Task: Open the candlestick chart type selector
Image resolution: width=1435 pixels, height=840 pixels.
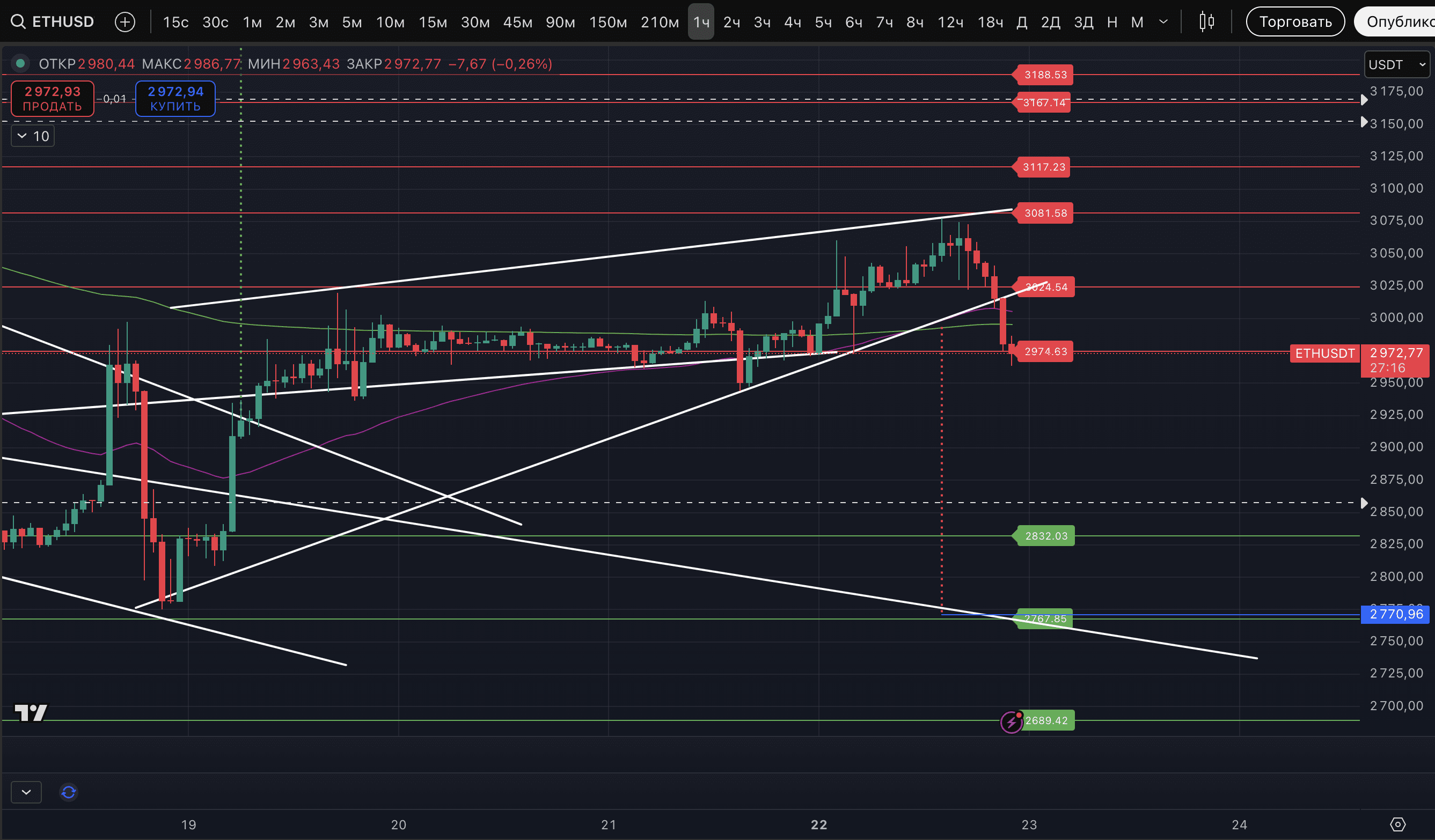Action: click(x=1206, y=22)
